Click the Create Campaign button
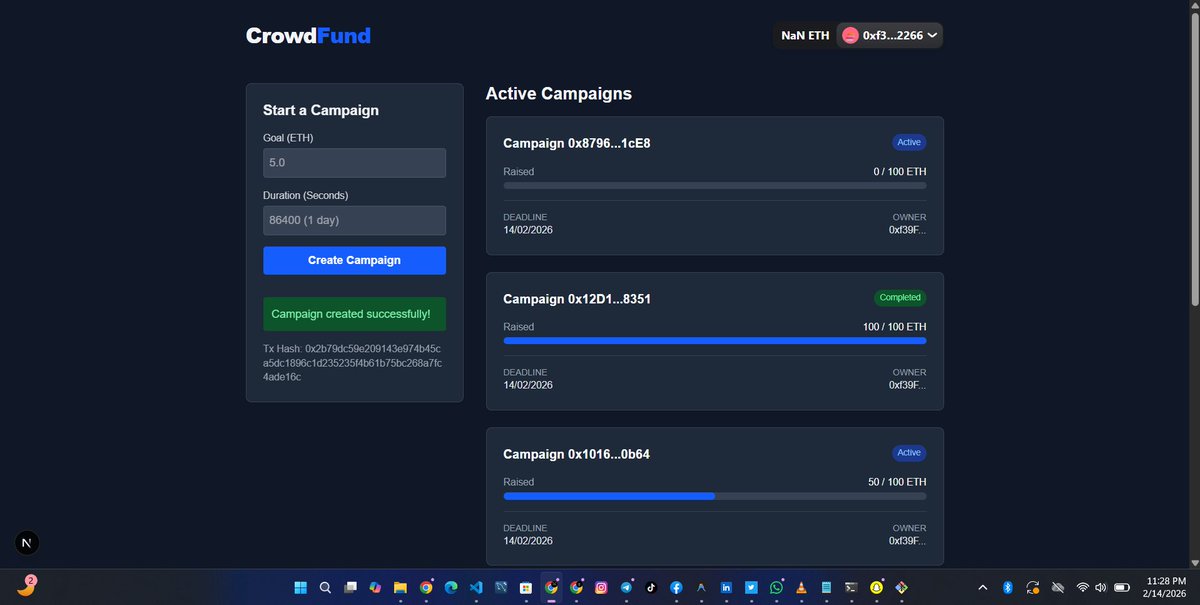The image size is (1200, 605). (x=354, y=260)
